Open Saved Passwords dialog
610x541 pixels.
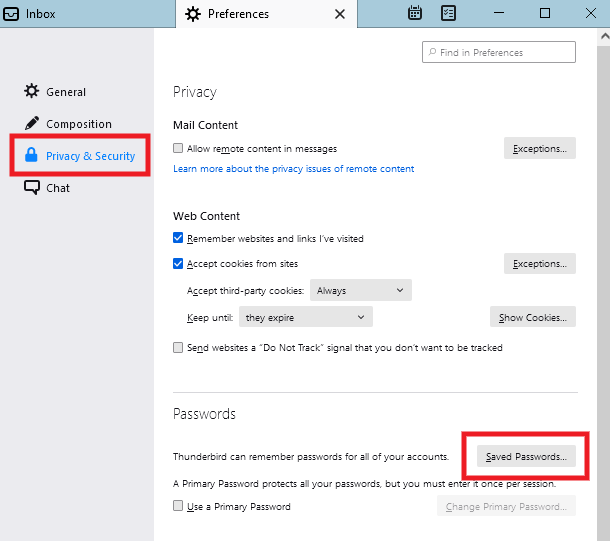coord(526,456)
